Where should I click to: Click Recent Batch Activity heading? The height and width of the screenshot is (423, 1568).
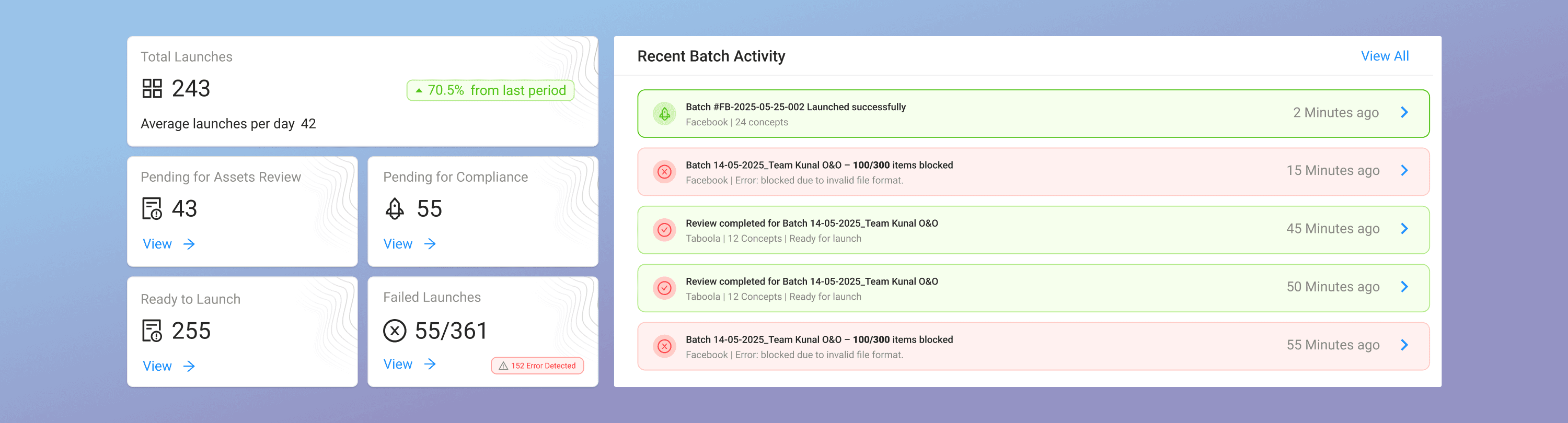[x=711, y=56]
